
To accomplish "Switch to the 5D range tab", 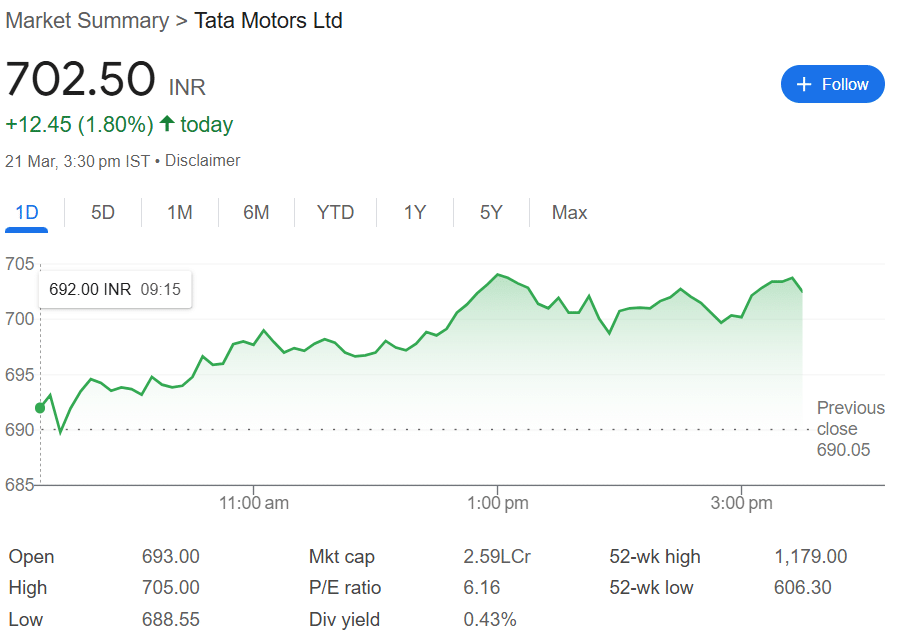I will tap(103, 213).
